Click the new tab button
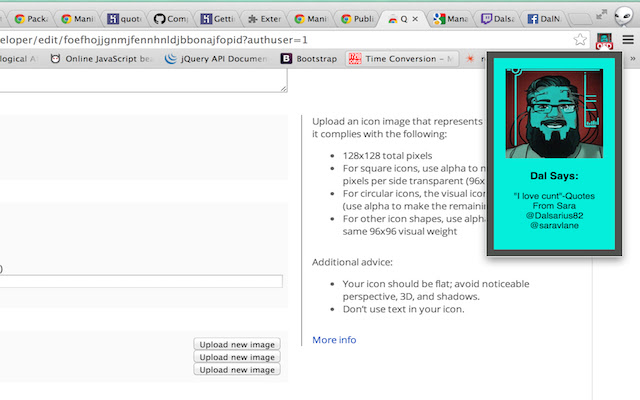Image resolution: width=640 pixels, height=400 pixels. [580, 19]
